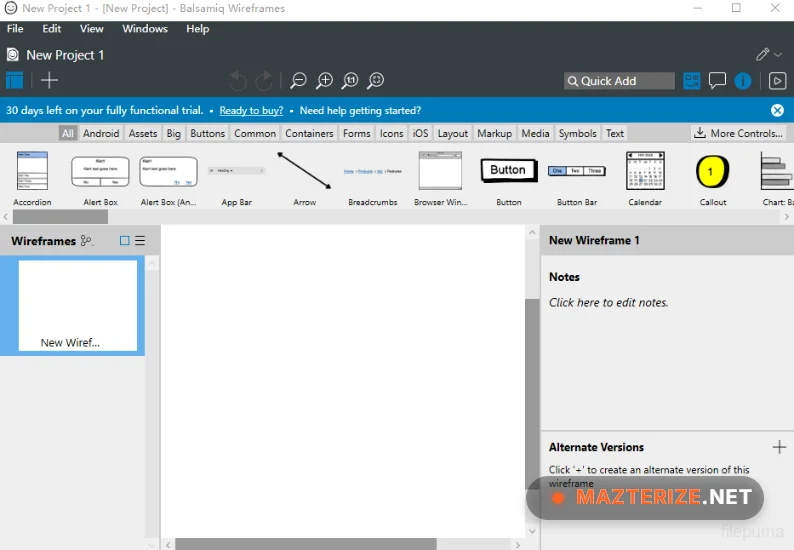Pick the Browser Win... control
This screenshot has width=794, height=550.
441,178
